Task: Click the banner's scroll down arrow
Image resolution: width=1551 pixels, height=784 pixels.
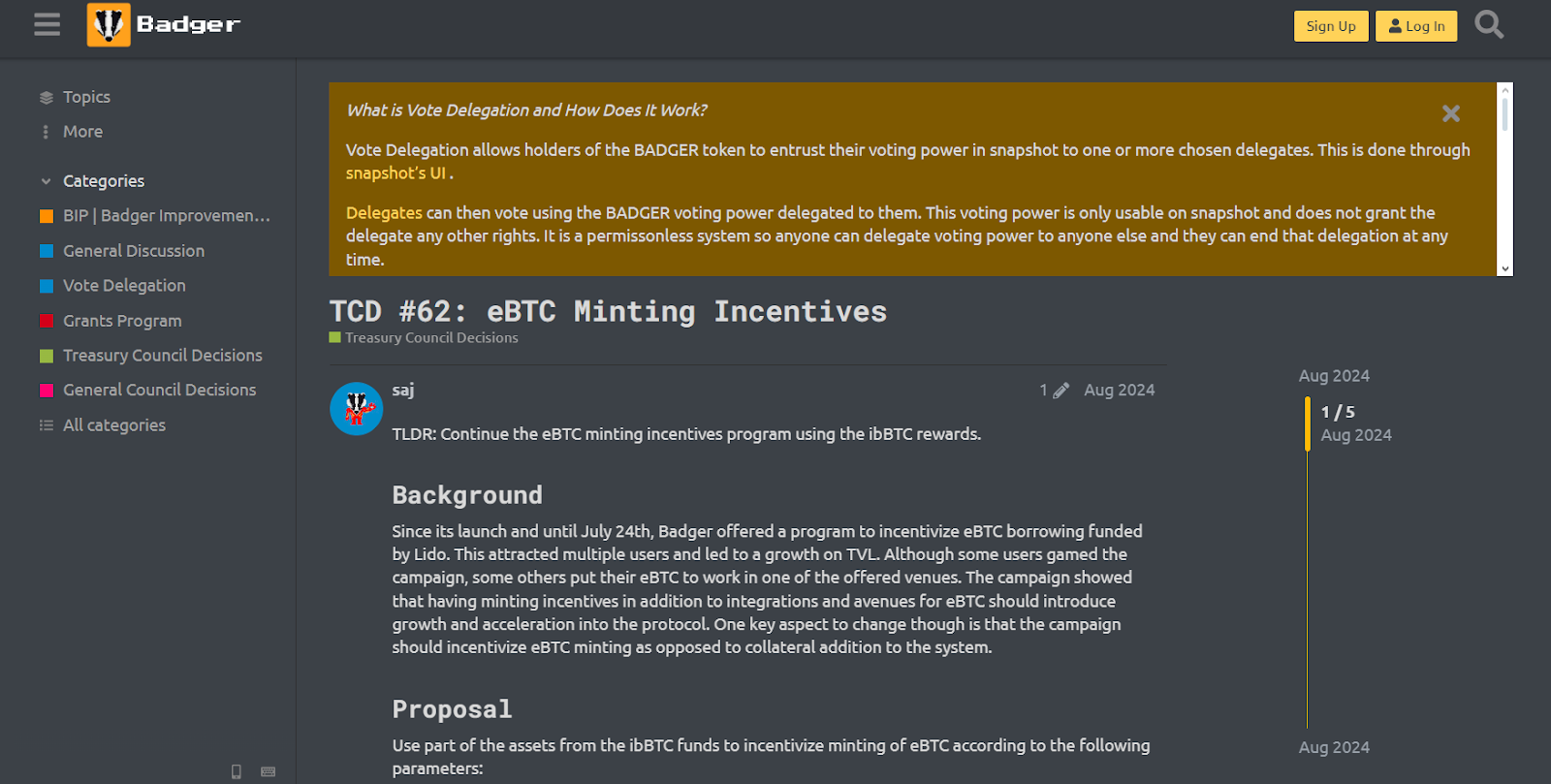Action: click(x=1505, y=268)
